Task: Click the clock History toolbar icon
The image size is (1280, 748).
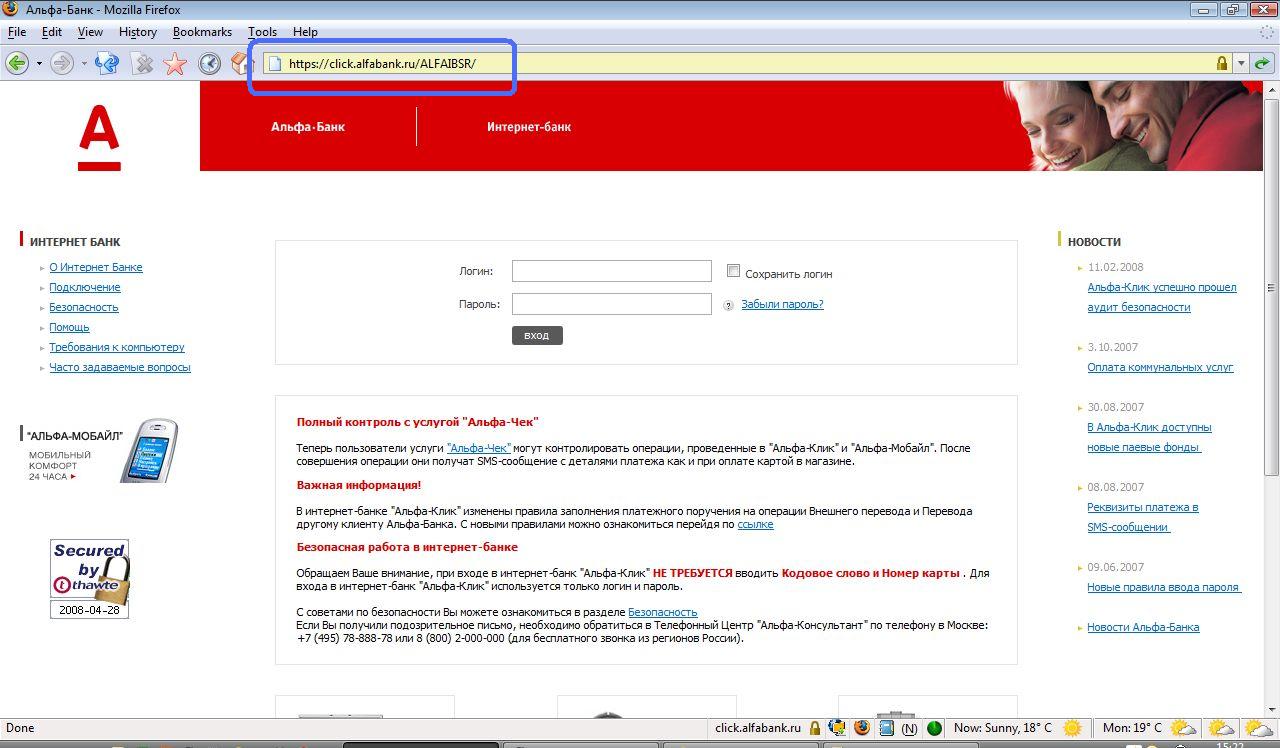Action: (x=209, y=63)
